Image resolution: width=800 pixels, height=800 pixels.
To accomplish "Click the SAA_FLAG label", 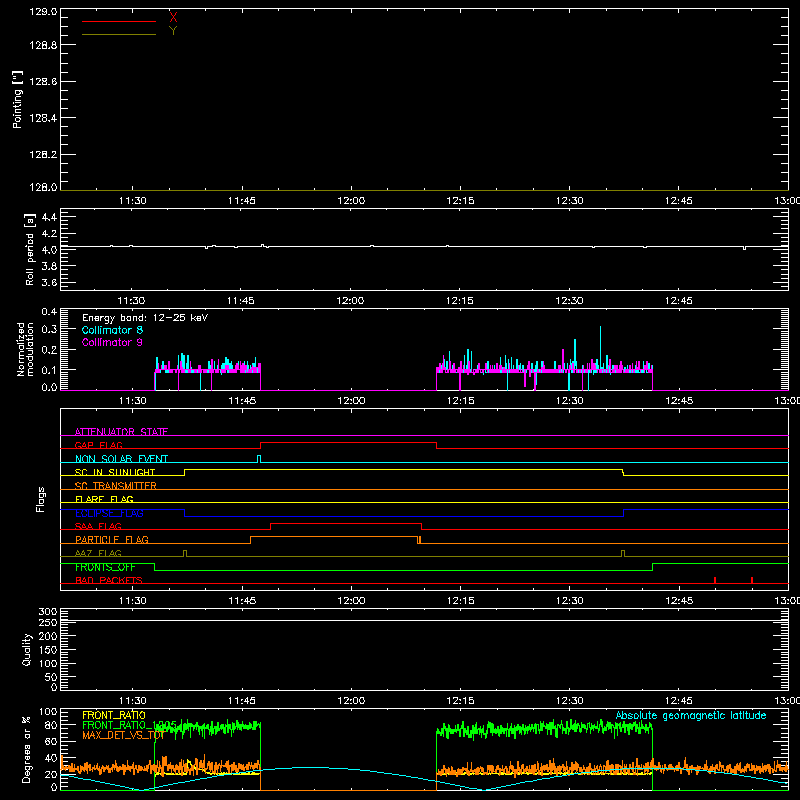I will [x=98, y=526].
